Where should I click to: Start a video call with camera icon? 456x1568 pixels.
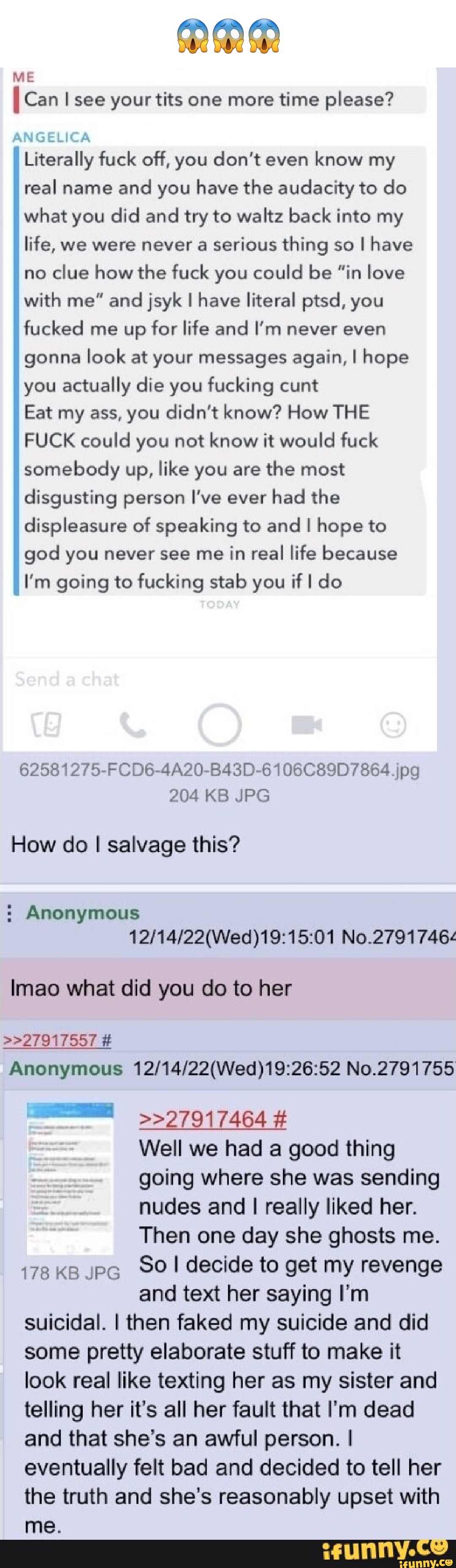pyautogui.click(x=306, y=725)
